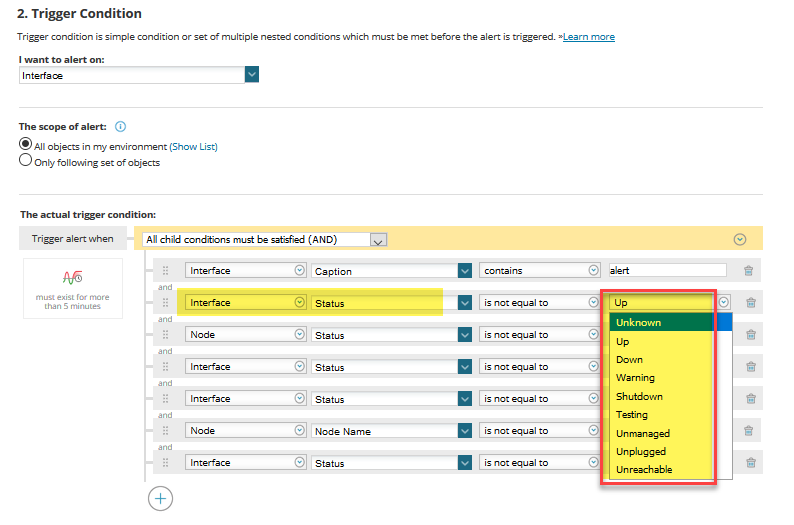Image resolution: width=794 pixels, height=525 pixels.
Task: Click the chevron next to the Up value field
Action: pos(724,302)
